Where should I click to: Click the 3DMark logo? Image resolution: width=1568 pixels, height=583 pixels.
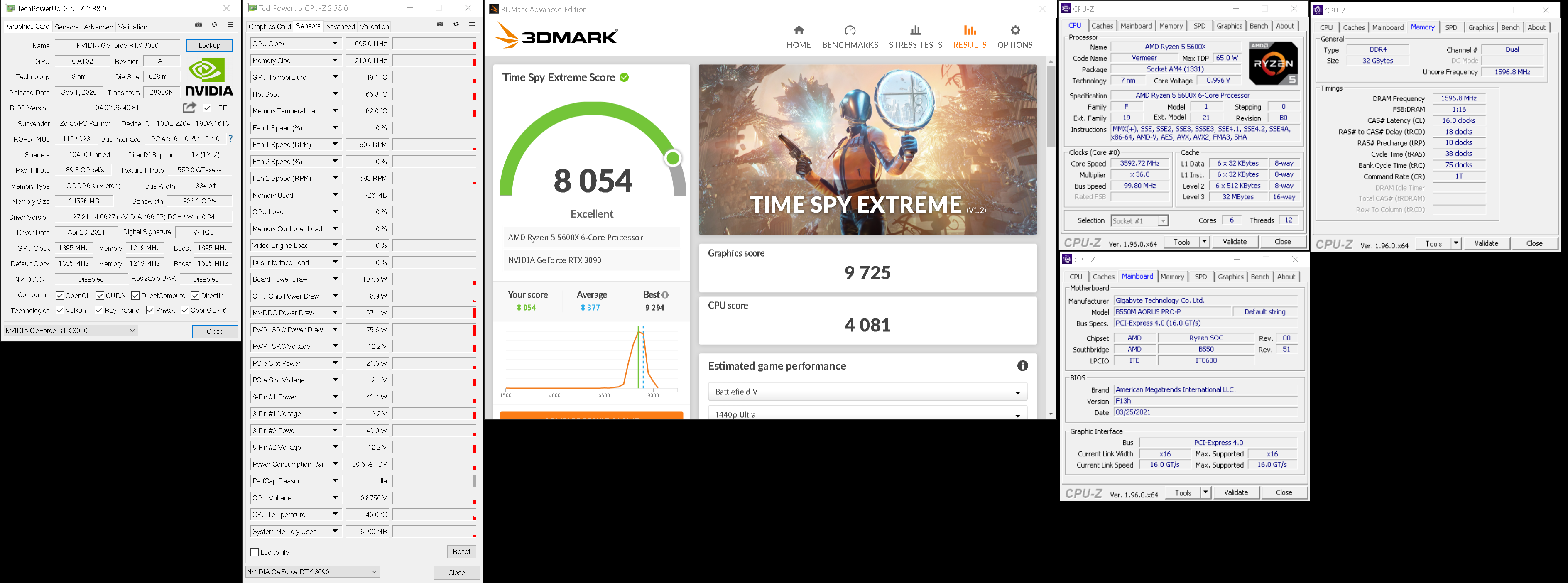point(556,36)
